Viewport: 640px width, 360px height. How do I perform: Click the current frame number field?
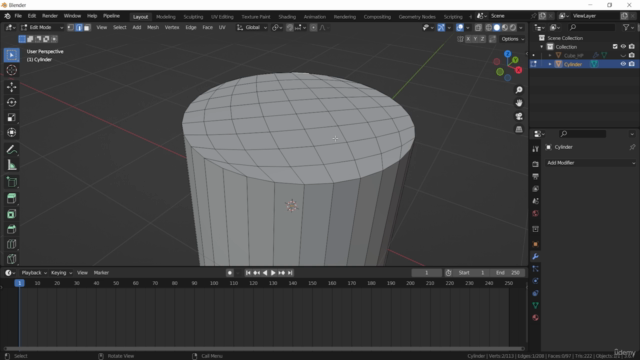click(427, 273)
